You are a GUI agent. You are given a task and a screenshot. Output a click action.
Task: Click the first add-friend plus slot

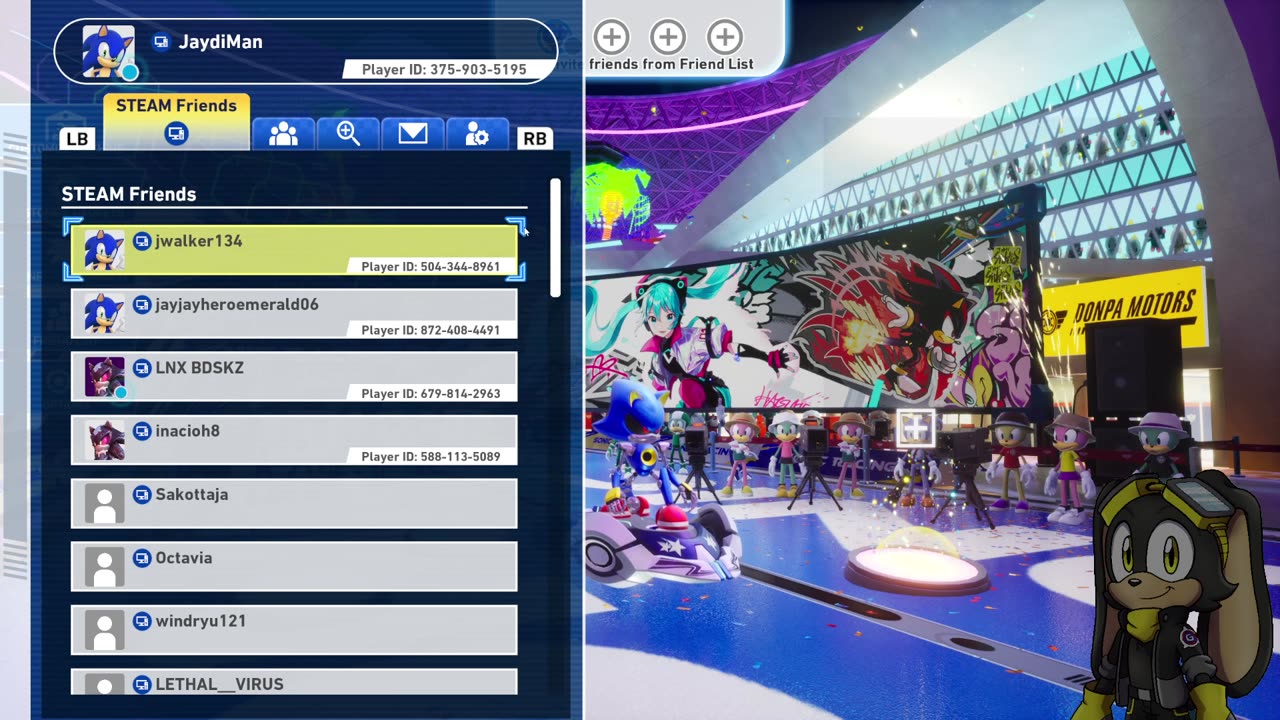(x=611, y=38)
